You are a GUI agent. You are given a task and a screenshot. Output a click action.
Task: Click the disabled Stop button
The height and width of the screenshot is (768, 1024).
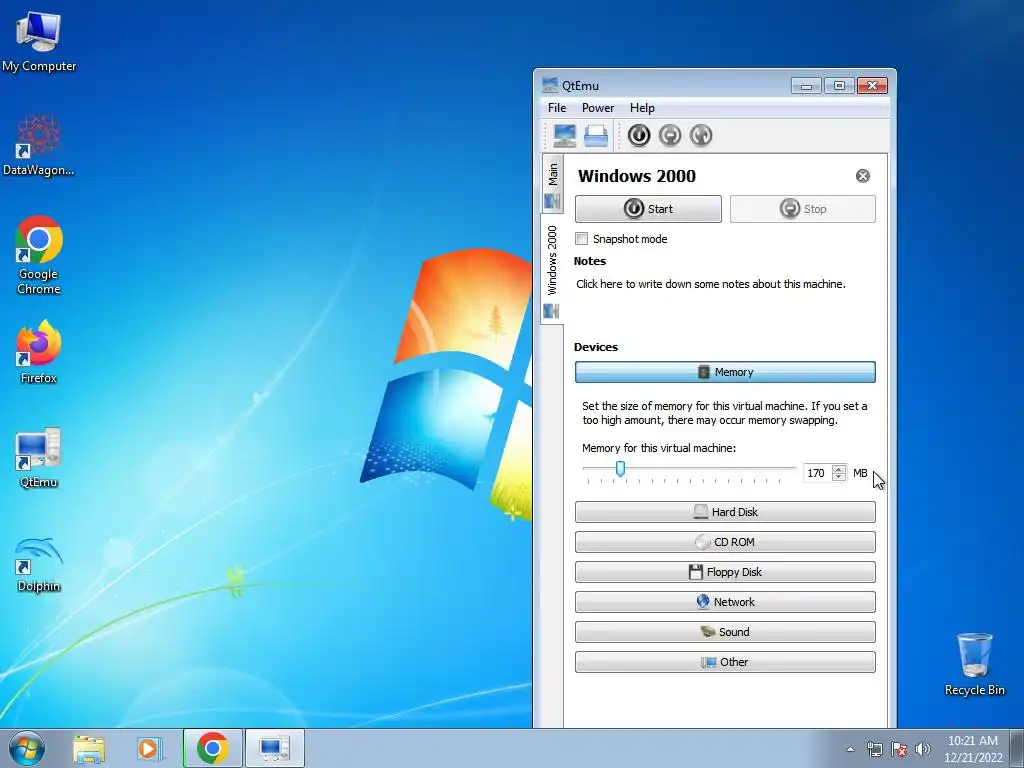(x=803, y=209)
